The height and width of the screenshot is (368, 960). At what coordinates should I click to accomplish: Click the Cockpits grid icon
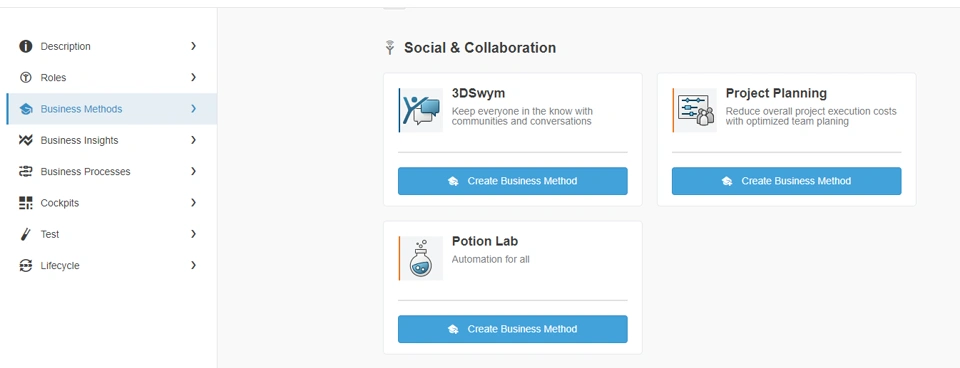click(x=25, y=203)
